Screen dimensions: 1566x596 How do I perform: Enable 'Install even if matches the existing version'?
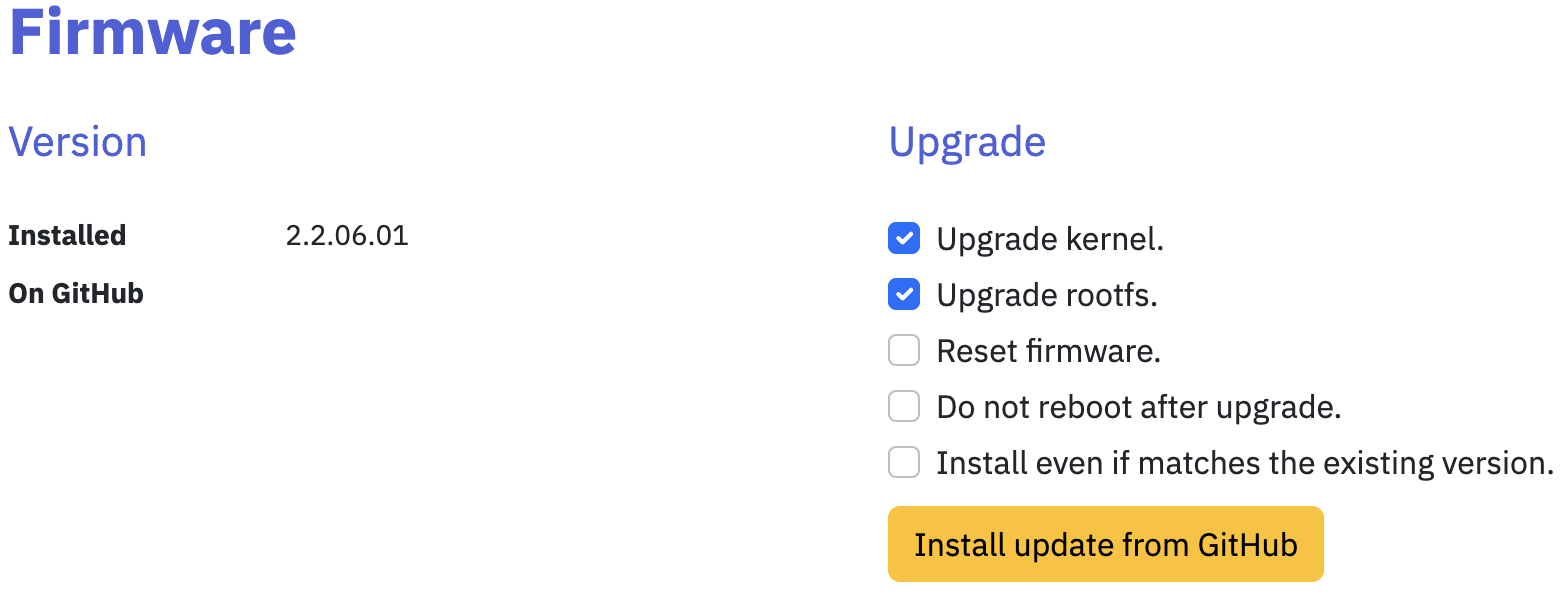(x=903, y=462)
